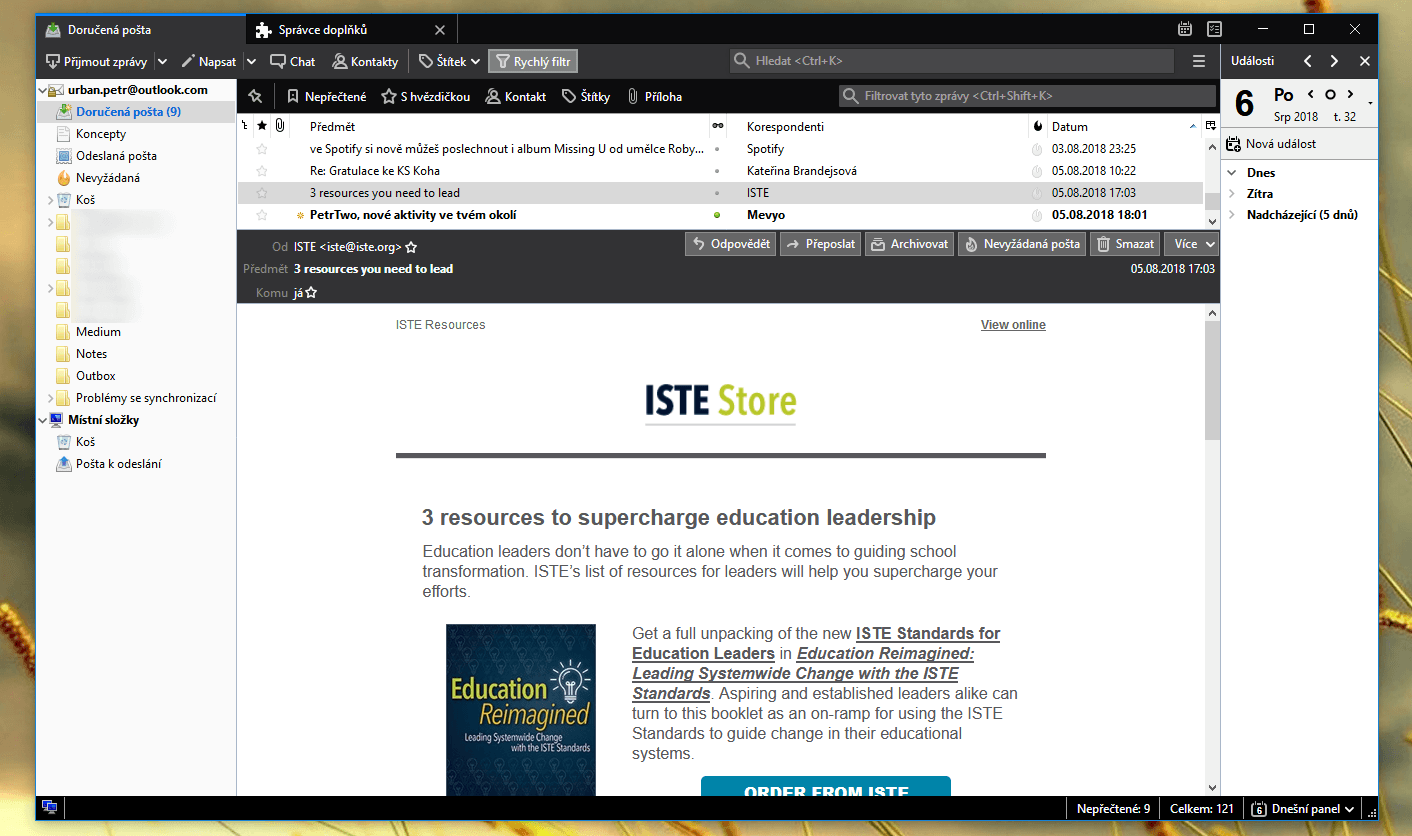1412x836 pixels.
Task: Click the Filtrovat tyto zprávy field
Action: coord(1026,96)
